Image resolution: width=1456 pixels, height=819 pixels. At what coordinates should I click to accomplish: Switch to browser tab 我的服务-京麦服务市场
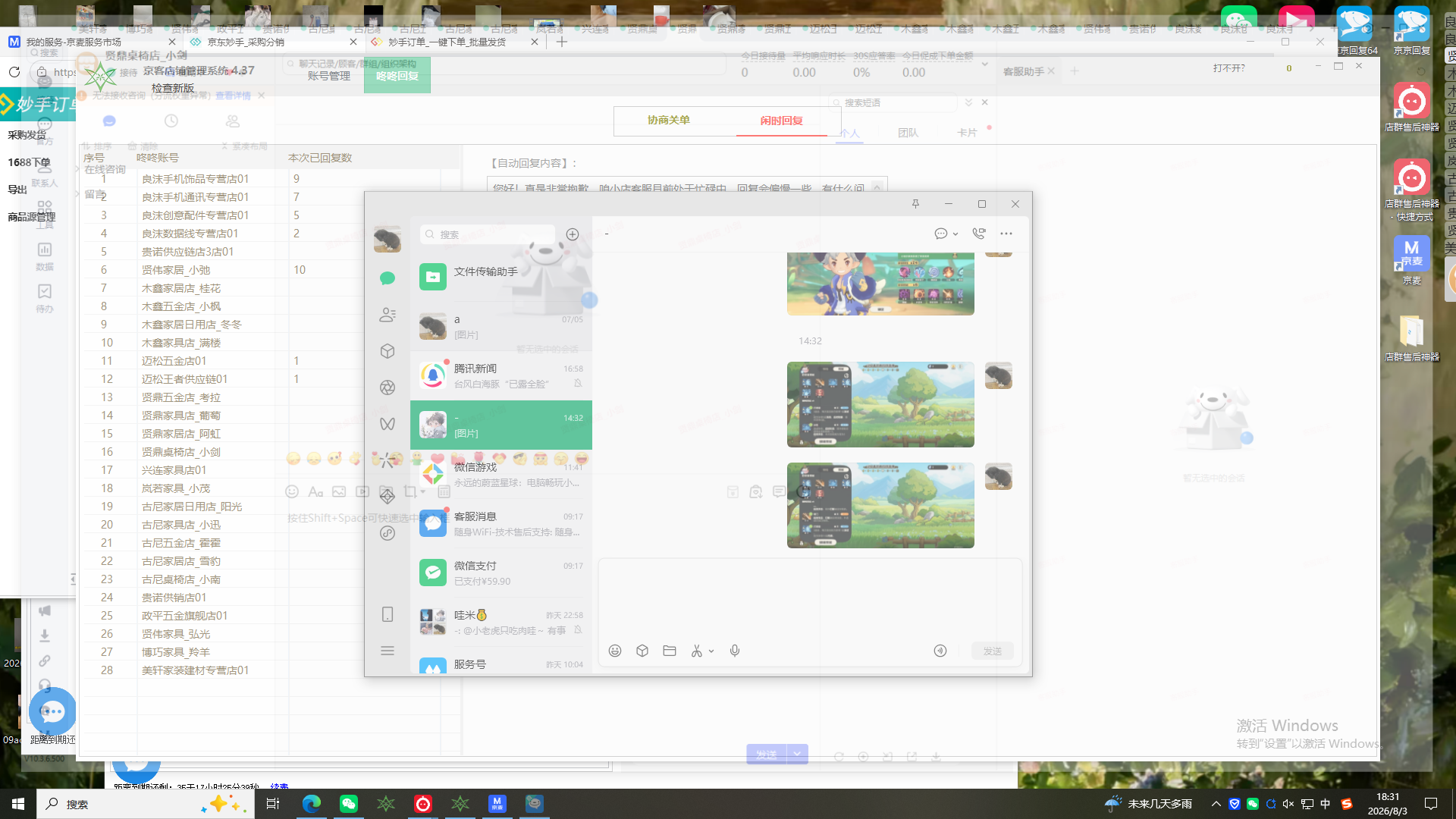point(93,42)
